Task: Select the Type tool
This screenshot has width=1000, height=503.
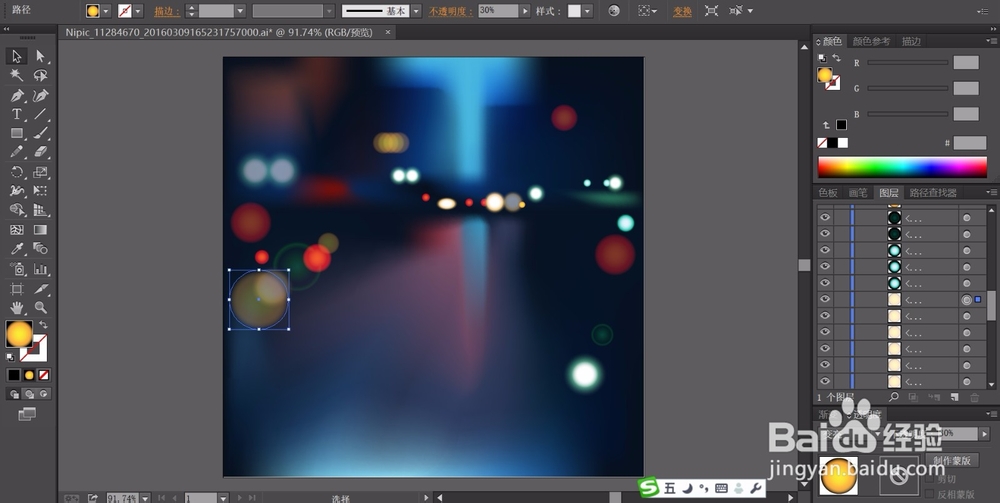Action: tap(17, 115)
